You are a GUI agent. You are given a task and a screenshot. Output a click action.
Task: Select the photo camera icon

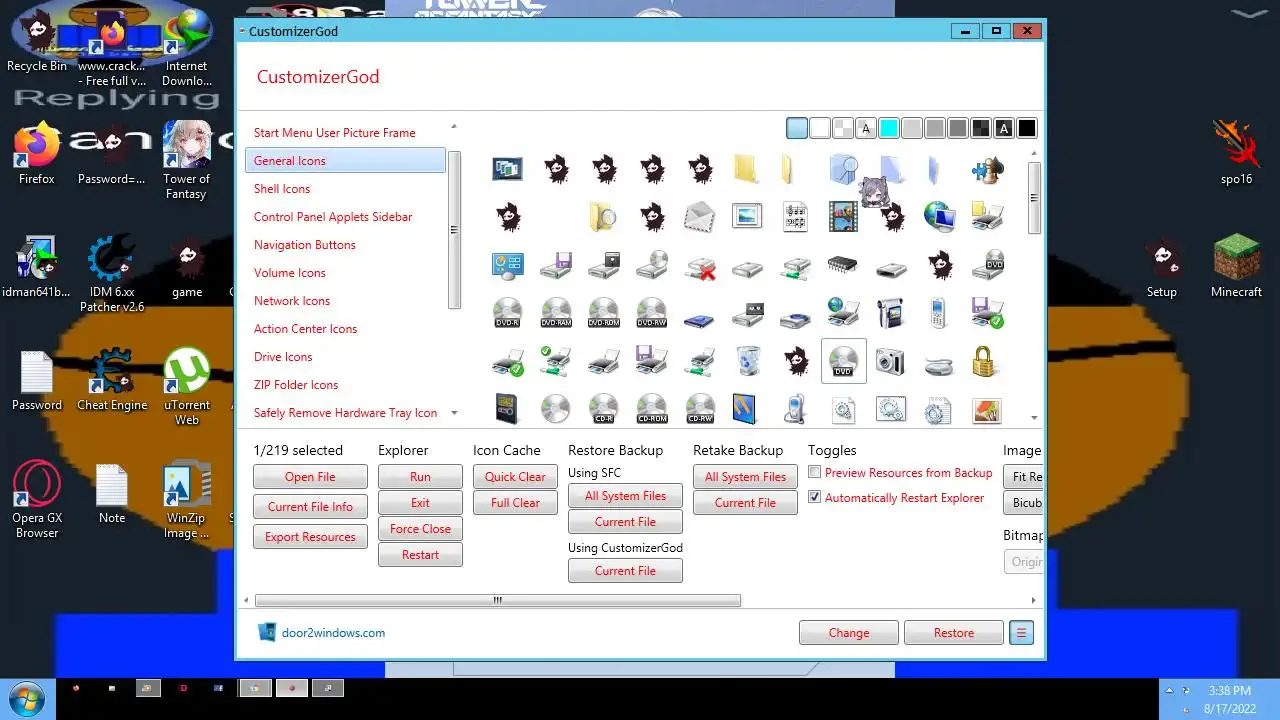coord(891,361)
